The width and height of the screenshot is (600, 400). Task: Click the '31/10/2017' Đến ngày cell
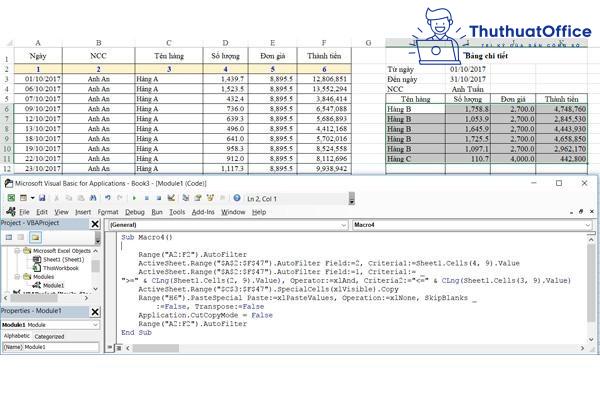468,79
